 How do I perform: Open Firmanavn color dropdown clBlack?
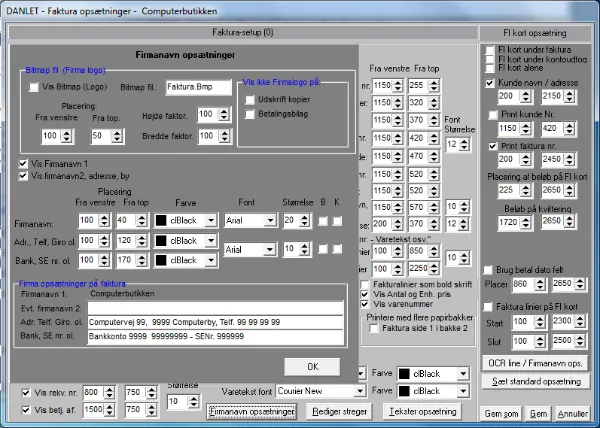[211, 221]
